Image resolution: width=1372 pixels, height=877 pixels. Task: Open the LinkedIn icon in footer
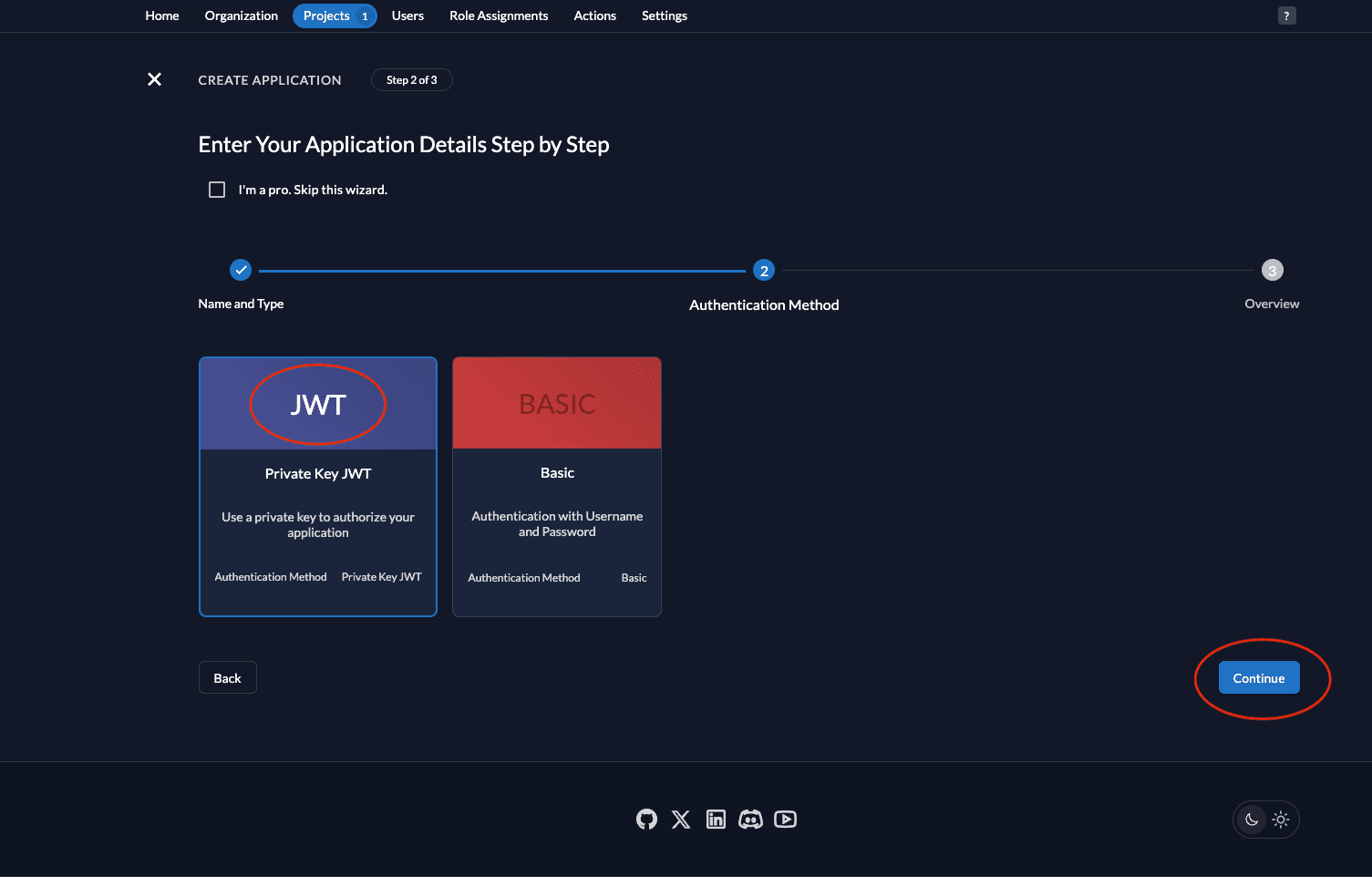pyautogui.click(x=716, y=820)
